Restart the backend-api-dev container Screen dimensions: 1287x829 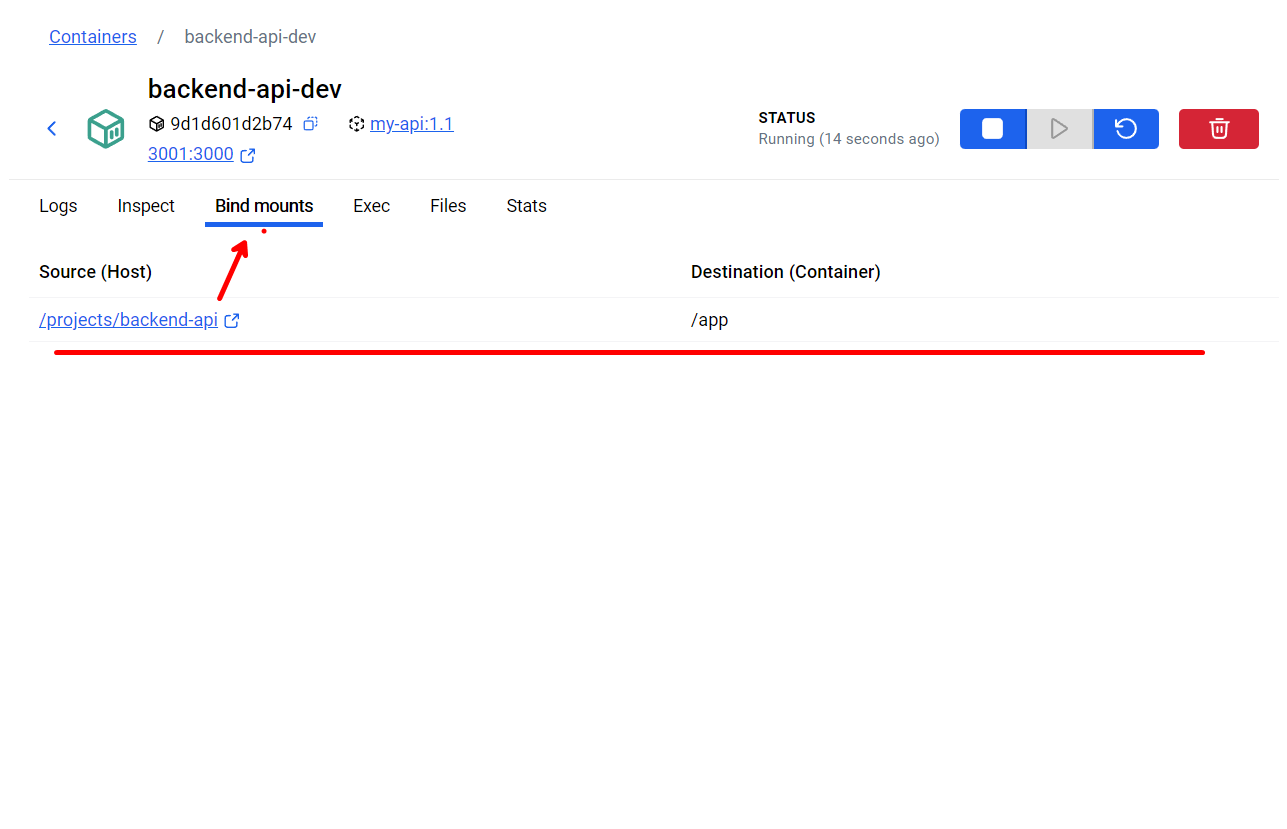(1126, 129)
